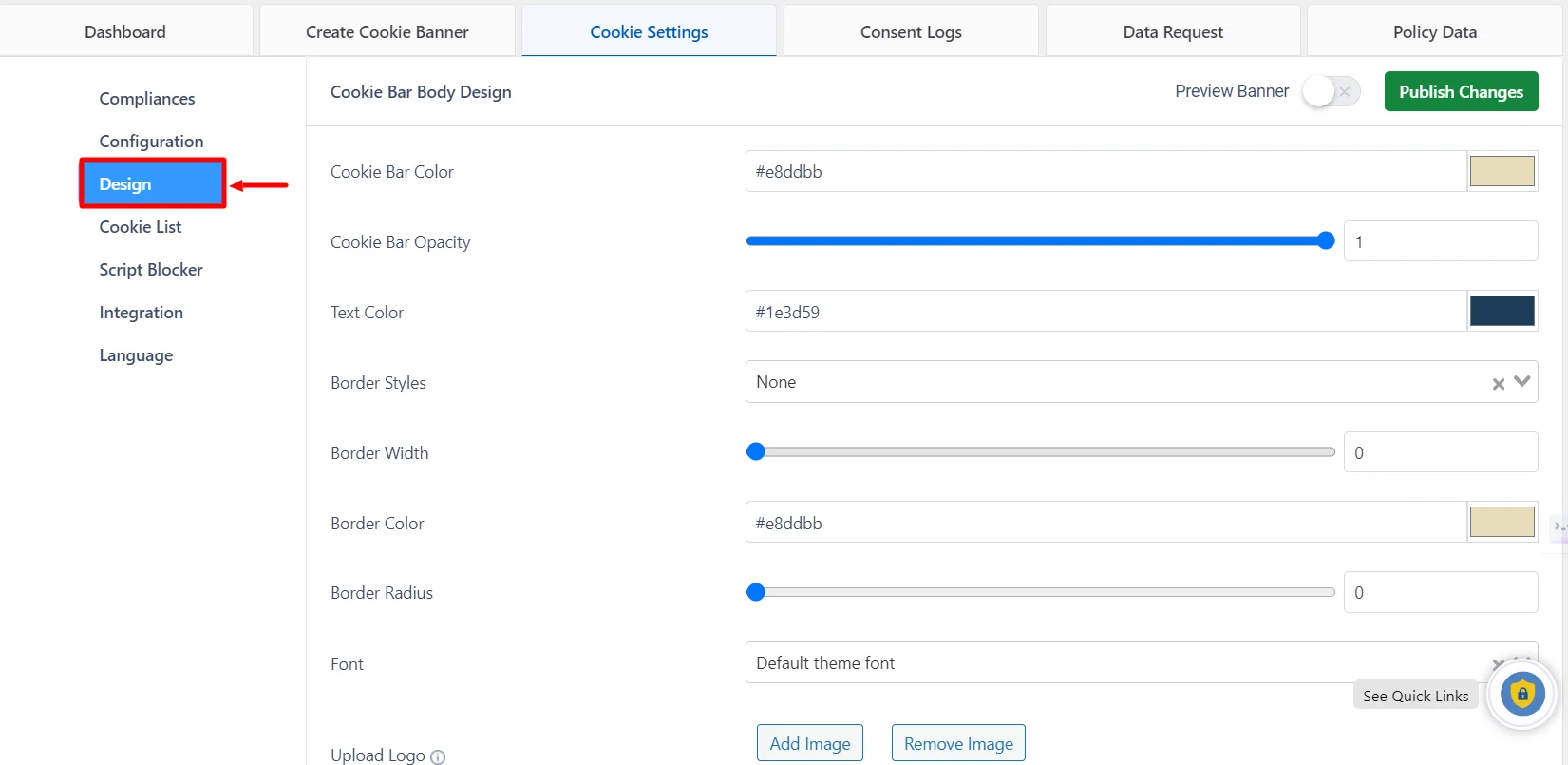Click the Border Radius label

pyautogui.click(x=382, y=593)
